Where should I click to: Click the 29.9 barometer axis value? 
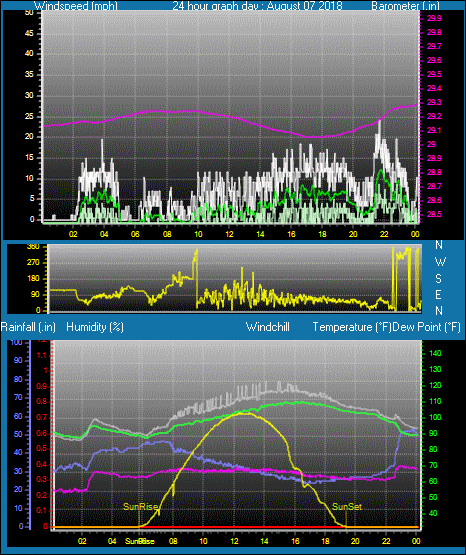(x=434, y=18)
